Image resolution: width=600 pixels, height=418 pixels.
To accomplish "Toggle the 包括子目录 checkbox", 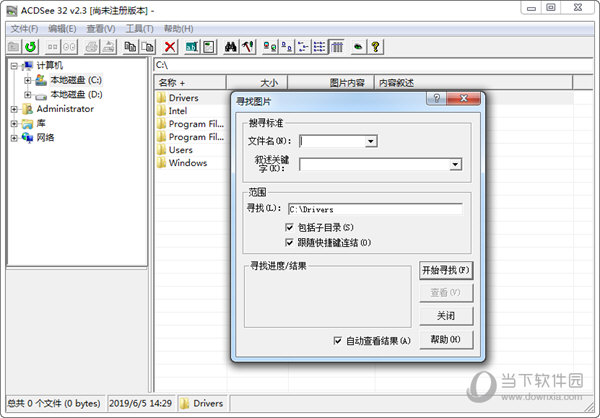I will (x=290, y=228).
